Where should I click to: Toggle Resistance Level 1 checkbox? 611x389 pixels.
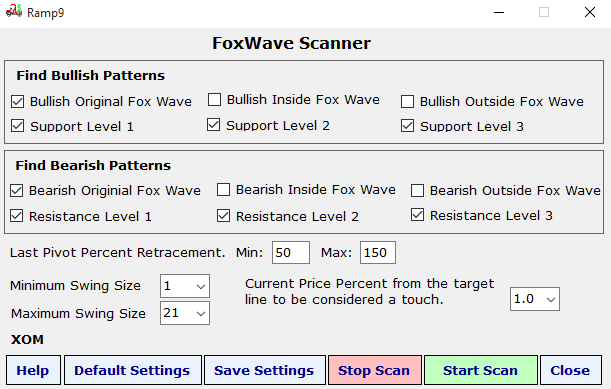pyautogui.click(x=17, y=216)
